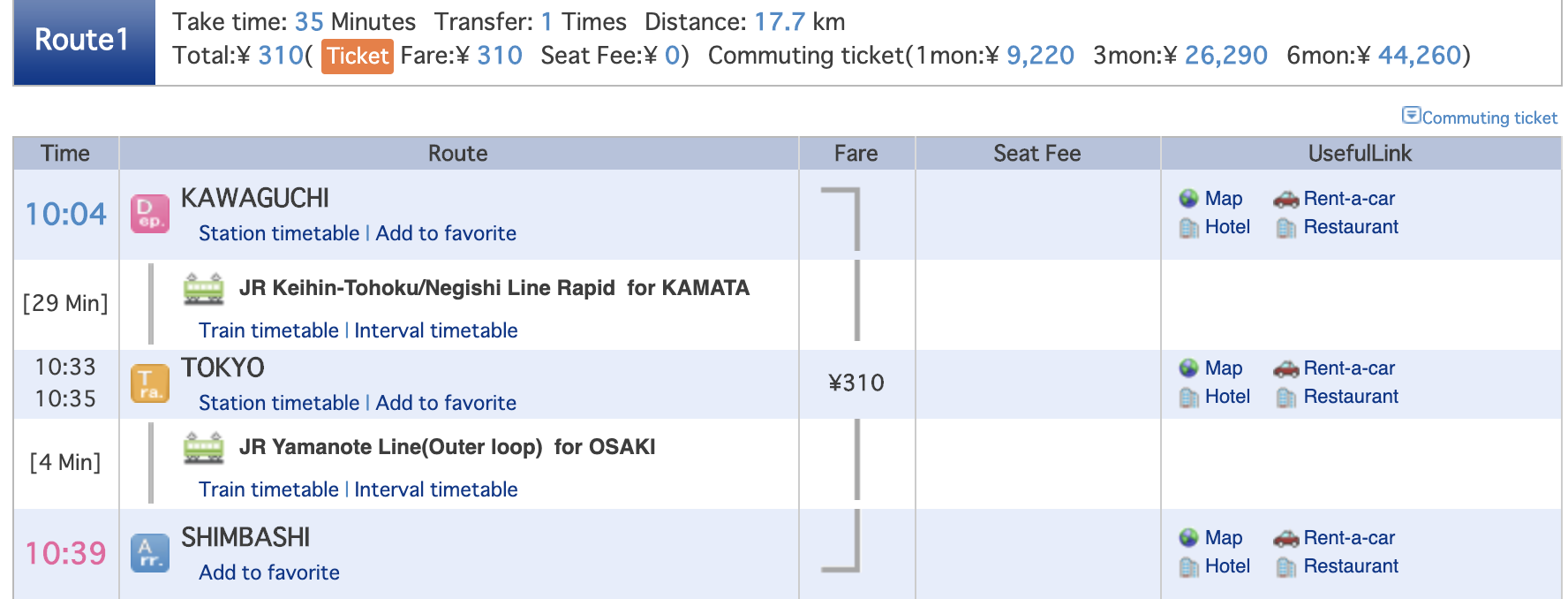The width and height of the screenshot is (1568, 599).
Task: Click the car Rent-a-car icon for TOKYO
Action: pos(1285,368)
